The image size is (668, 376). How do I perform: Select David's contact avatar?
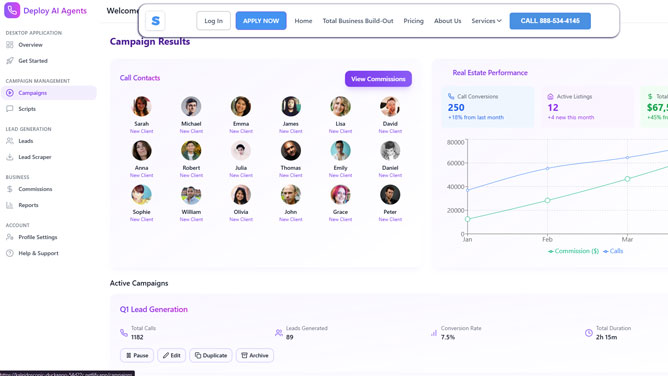(390, 106)
